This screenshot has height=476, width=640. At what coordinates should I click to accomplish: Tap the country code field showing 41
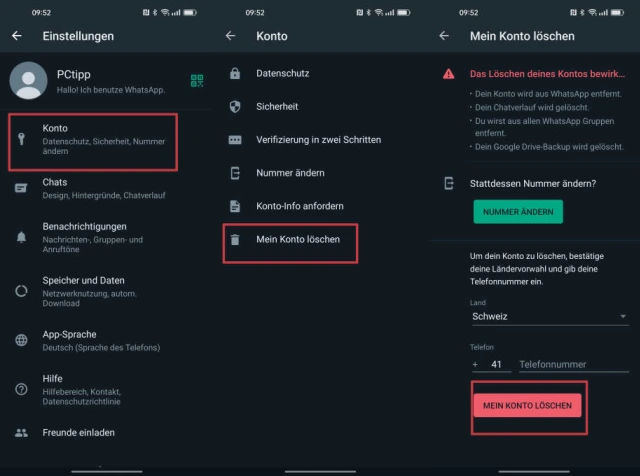(495, 365)
